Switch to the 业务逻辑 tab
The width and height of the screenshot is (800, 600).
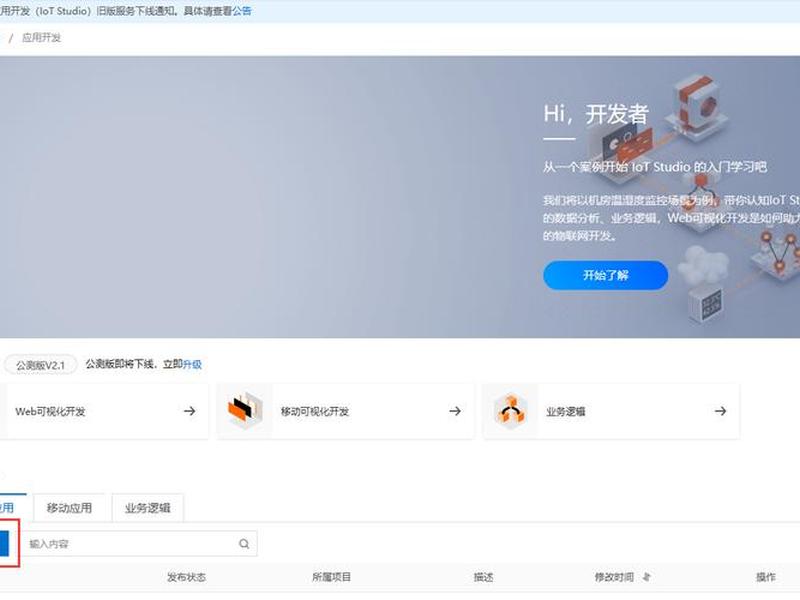[x=147, y=508]
